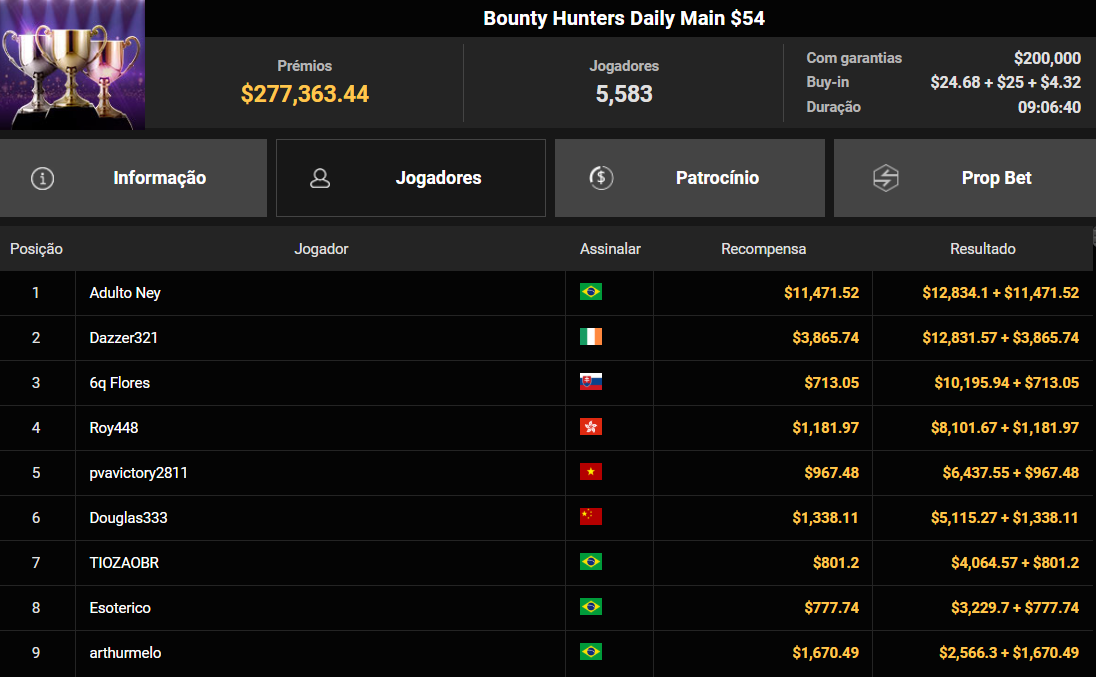
Task: Click the Vietnam flag beside pvavictory2811
Action: pyautogui.click(x=592, y=472)
